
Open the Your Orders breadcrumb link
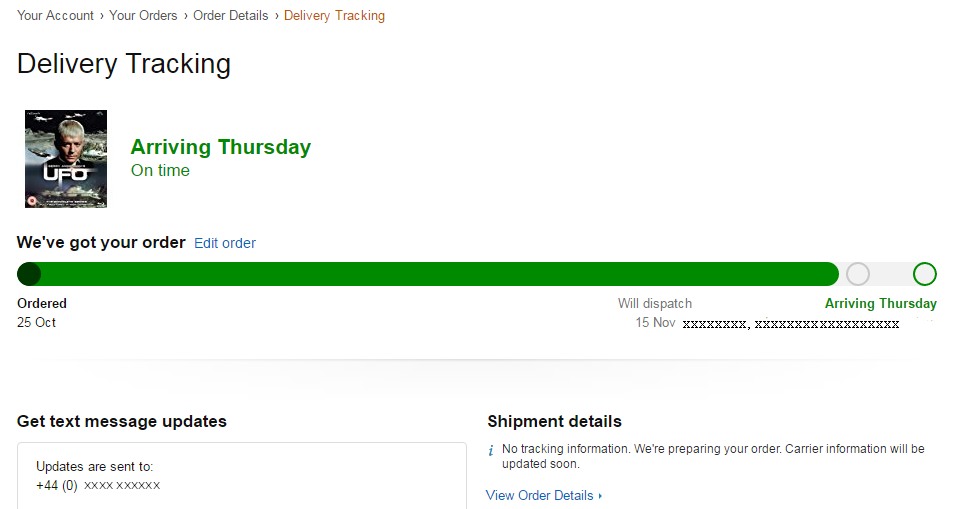click(143, 15)
